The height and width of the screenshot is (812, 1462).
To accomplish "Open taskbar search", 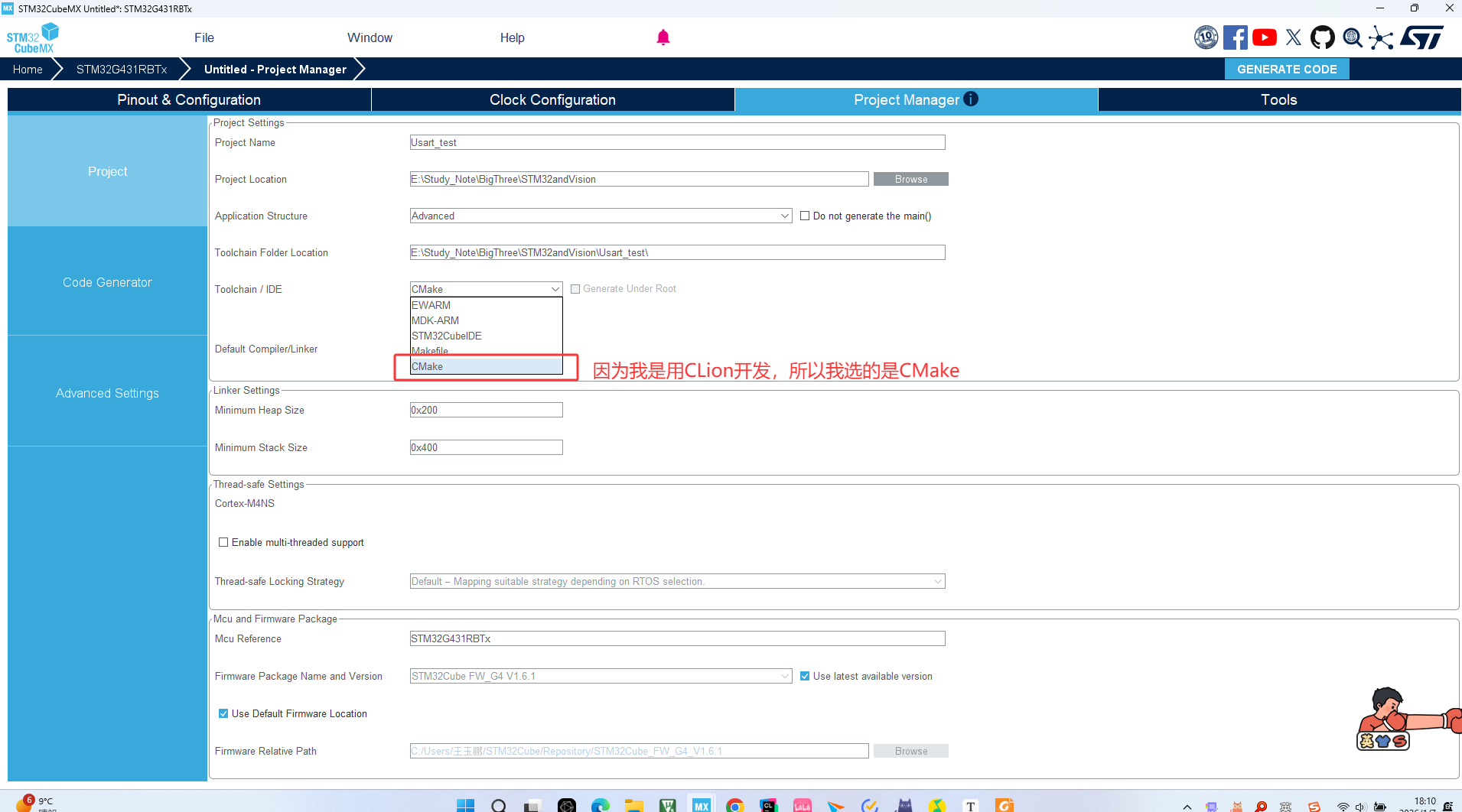I will click(499, 805).
